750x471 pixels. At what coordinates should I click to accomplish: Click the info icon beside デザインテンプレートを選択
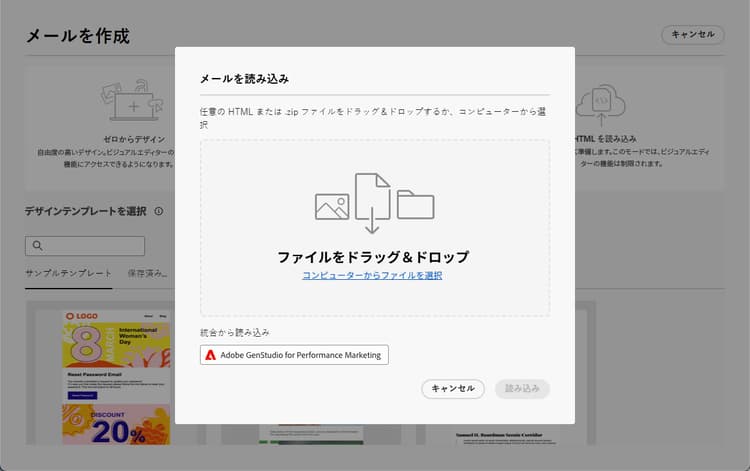coord(159,211)
